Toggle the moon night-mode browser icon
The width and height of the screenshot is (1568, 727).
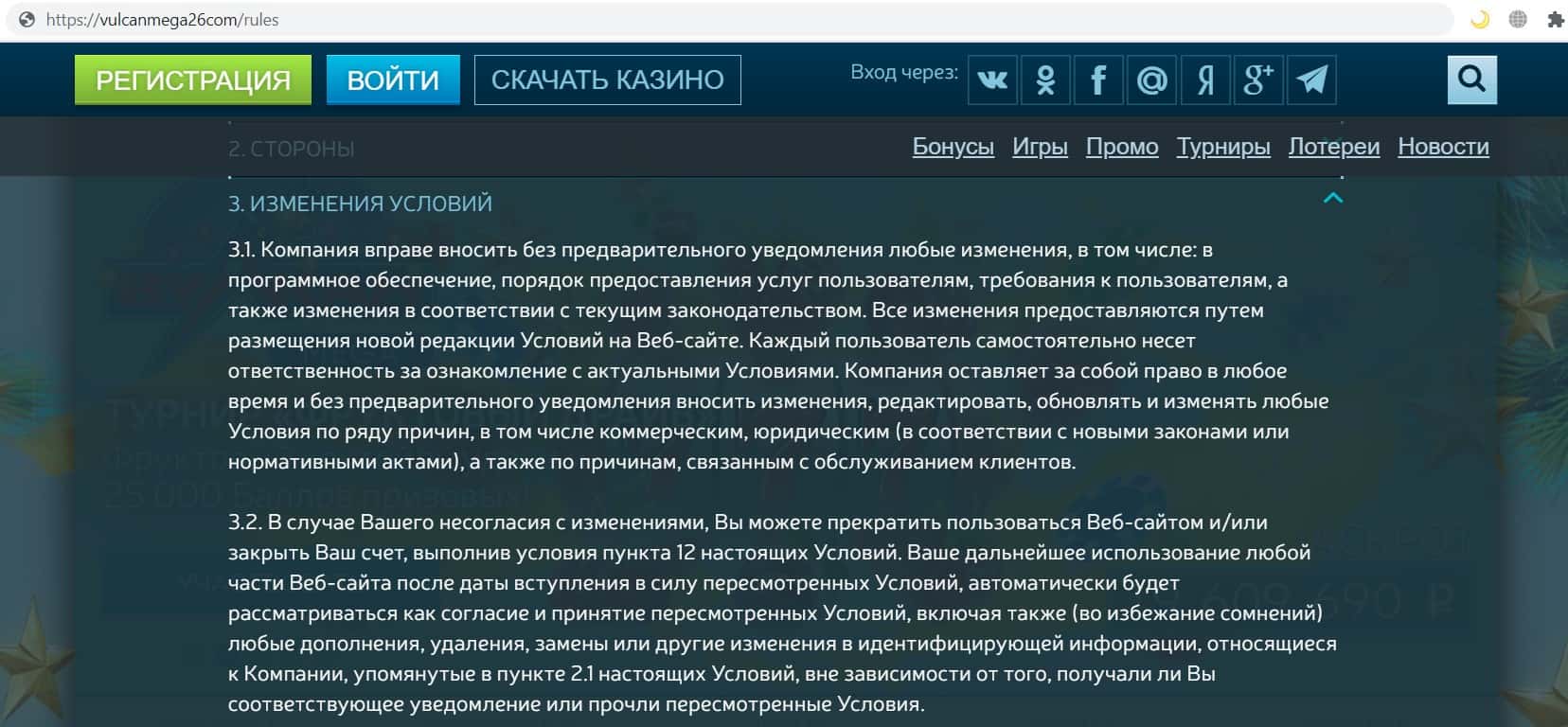[x=1479, y=20]
